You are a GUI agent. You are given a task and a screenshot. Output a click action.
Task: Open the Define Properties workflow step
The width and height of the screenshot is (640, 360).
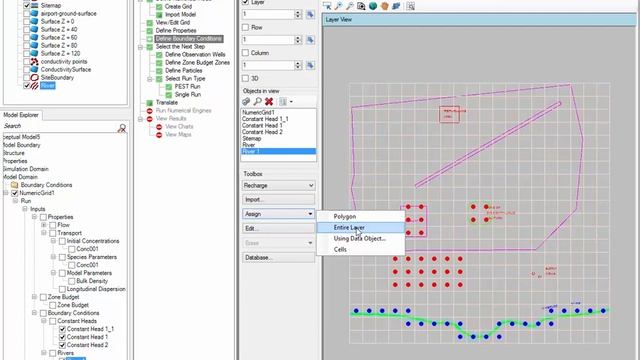pos(176,31)
